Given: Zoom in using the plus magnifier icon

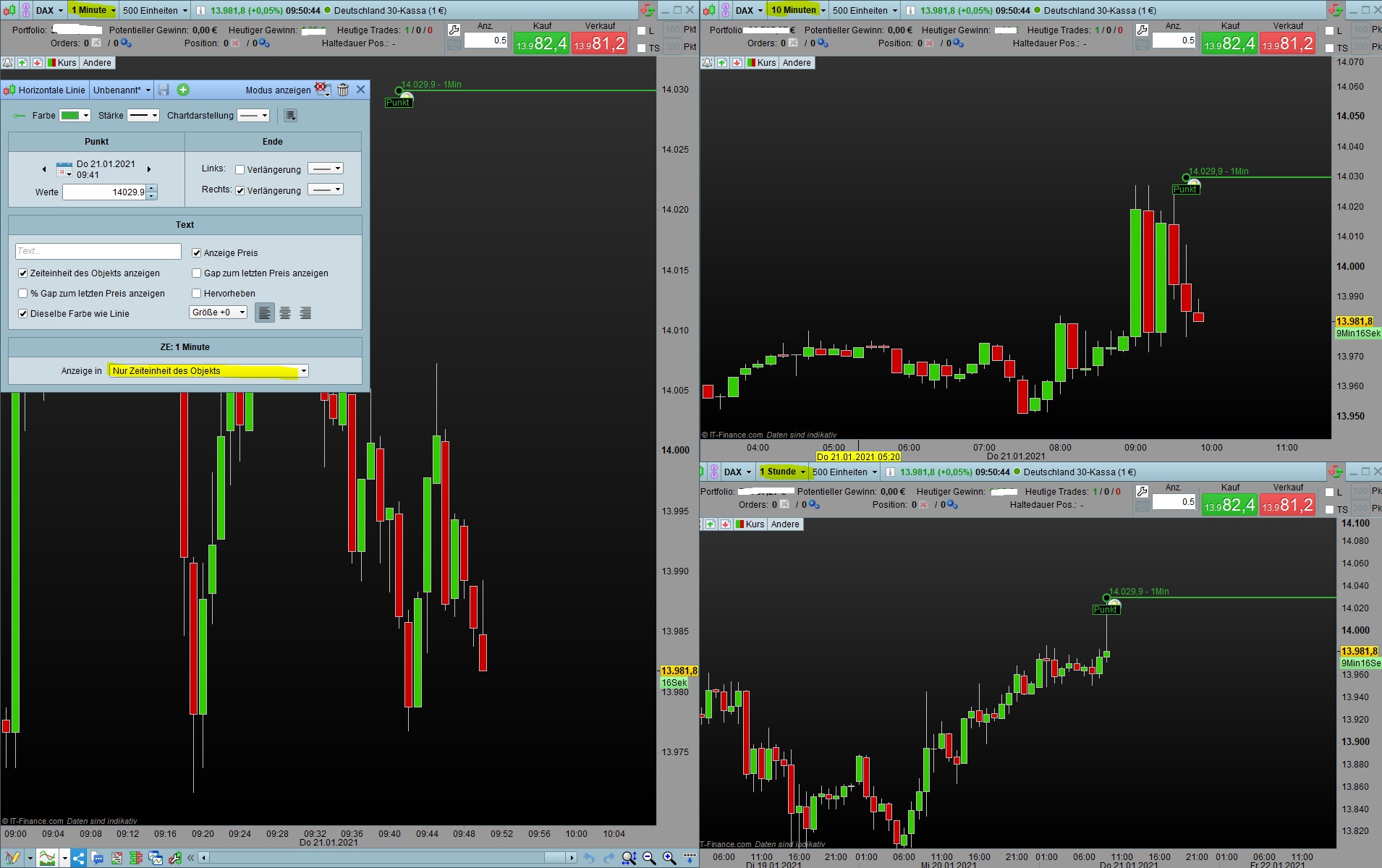Looking at the screenshot, I should pyautogui.click(x=669, y=858).
